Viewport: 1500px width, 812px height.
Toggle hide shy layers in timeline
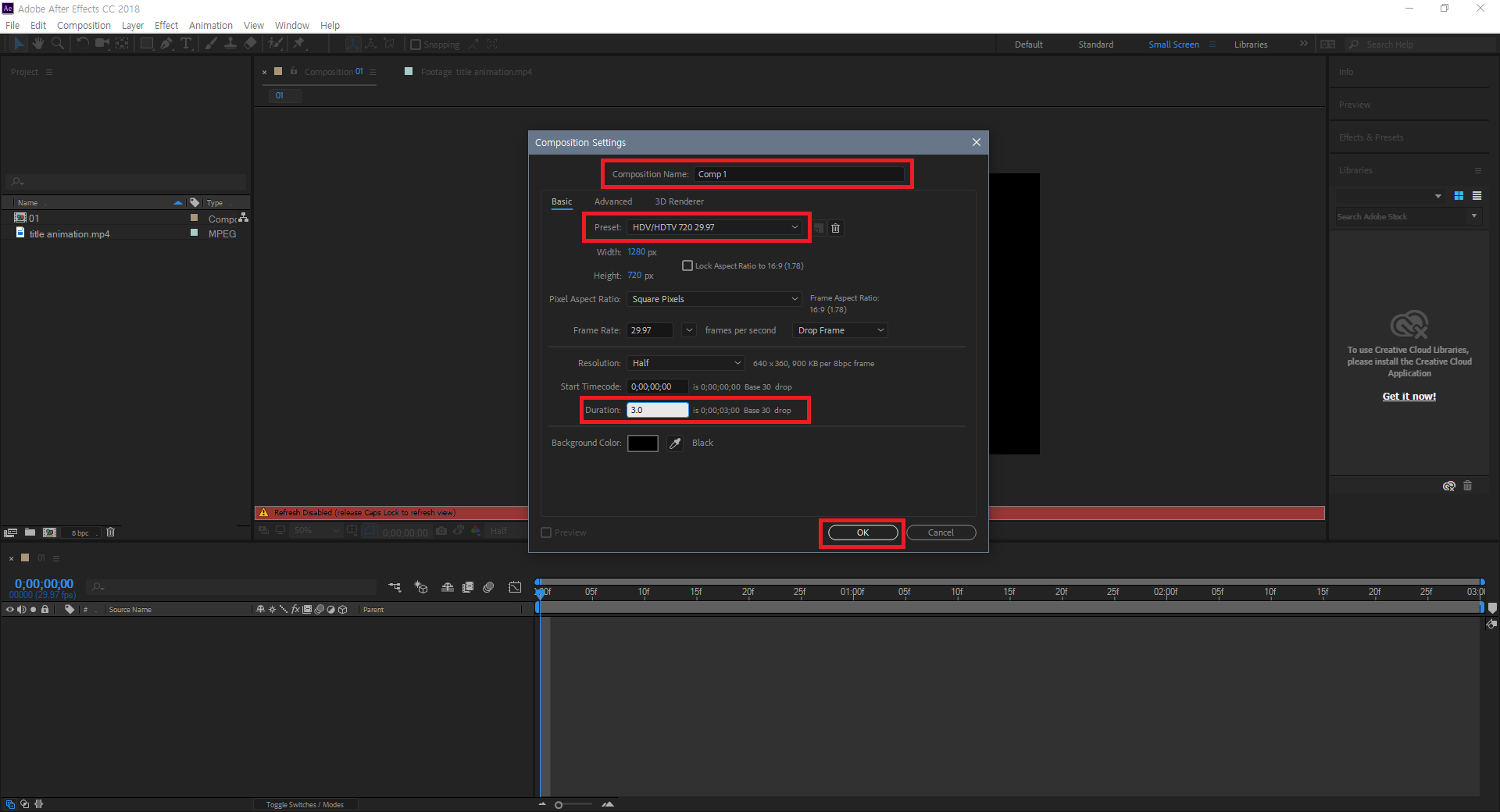[x=448, y=587]
